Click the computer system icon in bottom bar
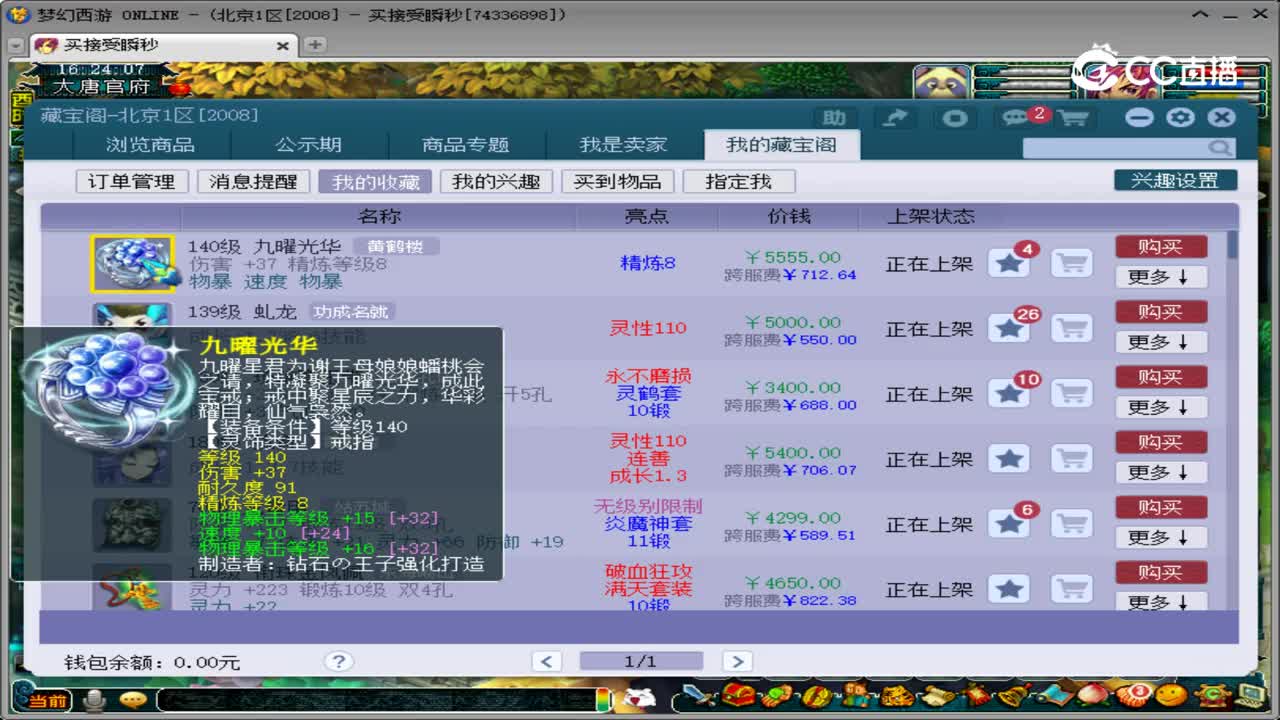 pos(1250,696)
